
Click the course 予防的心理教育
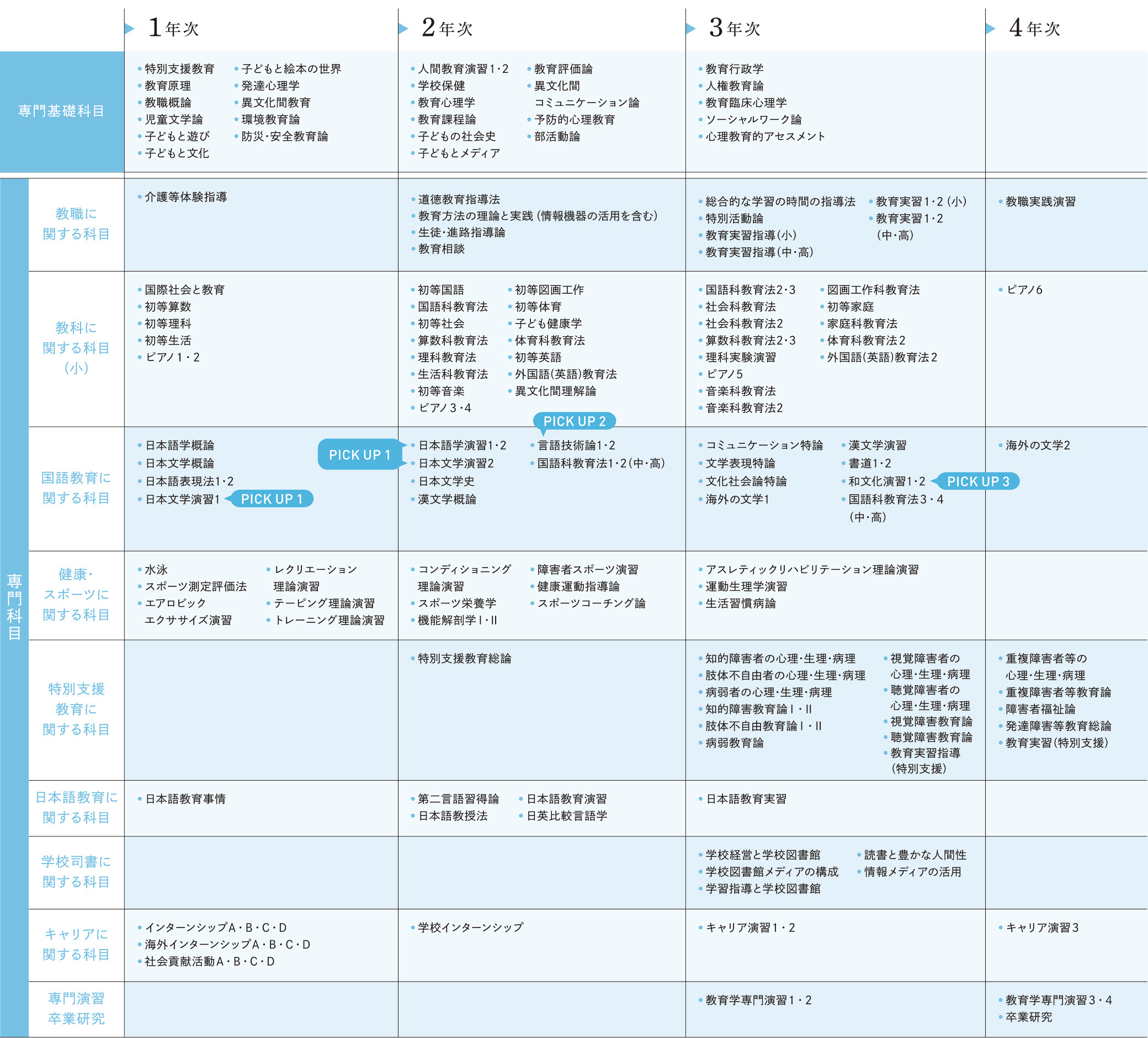tap(575, 120)
